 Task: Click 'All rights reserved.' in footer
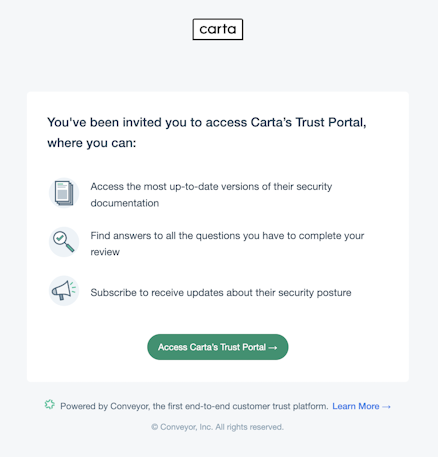(x=249, y=427)
